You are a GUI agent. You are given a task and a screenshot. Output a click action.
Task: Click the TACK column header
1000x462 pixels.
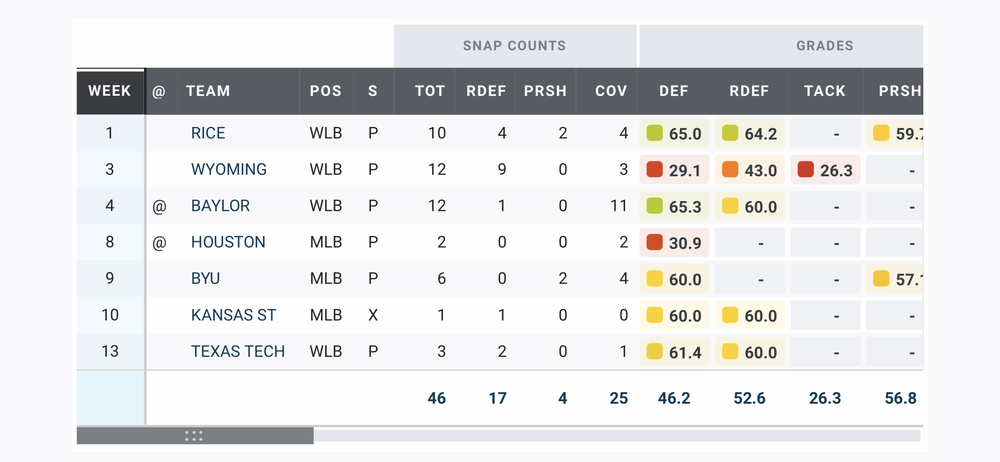pyautogui.click(x=825, y=91)
